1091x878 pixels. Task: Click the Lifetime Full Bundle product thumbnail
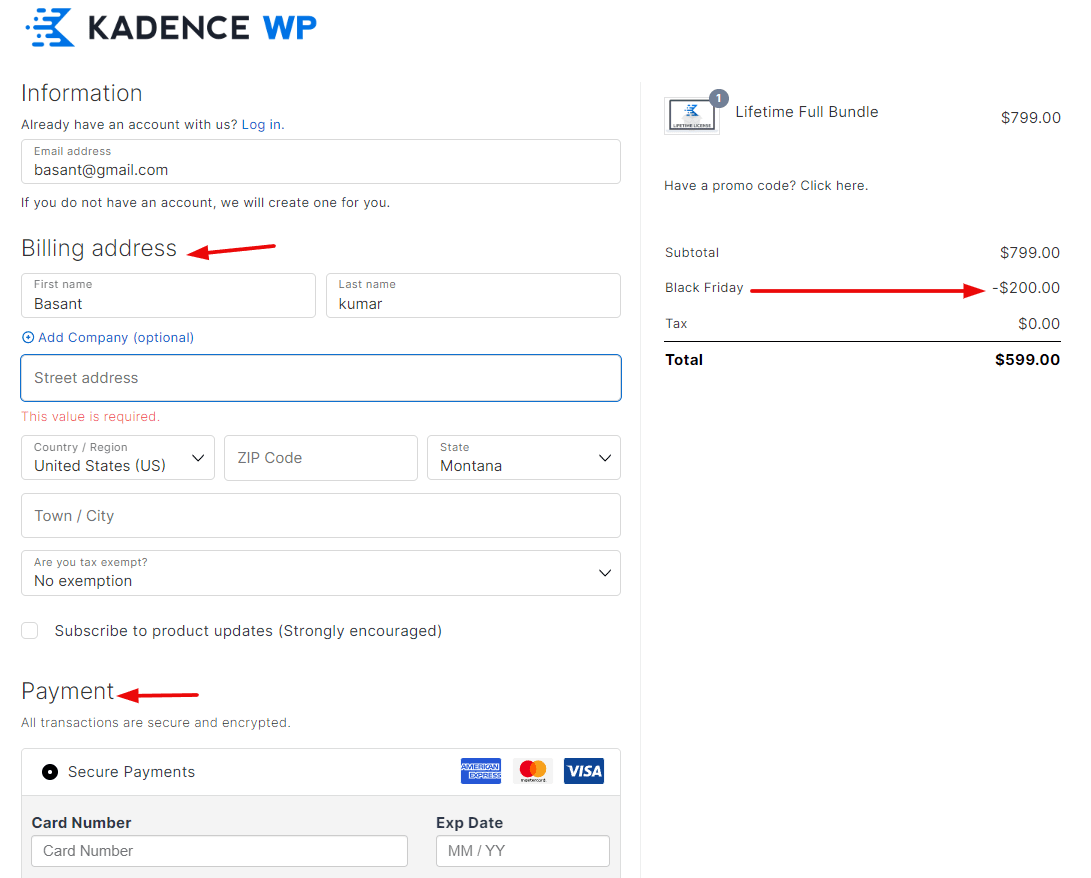pos(691,116)
